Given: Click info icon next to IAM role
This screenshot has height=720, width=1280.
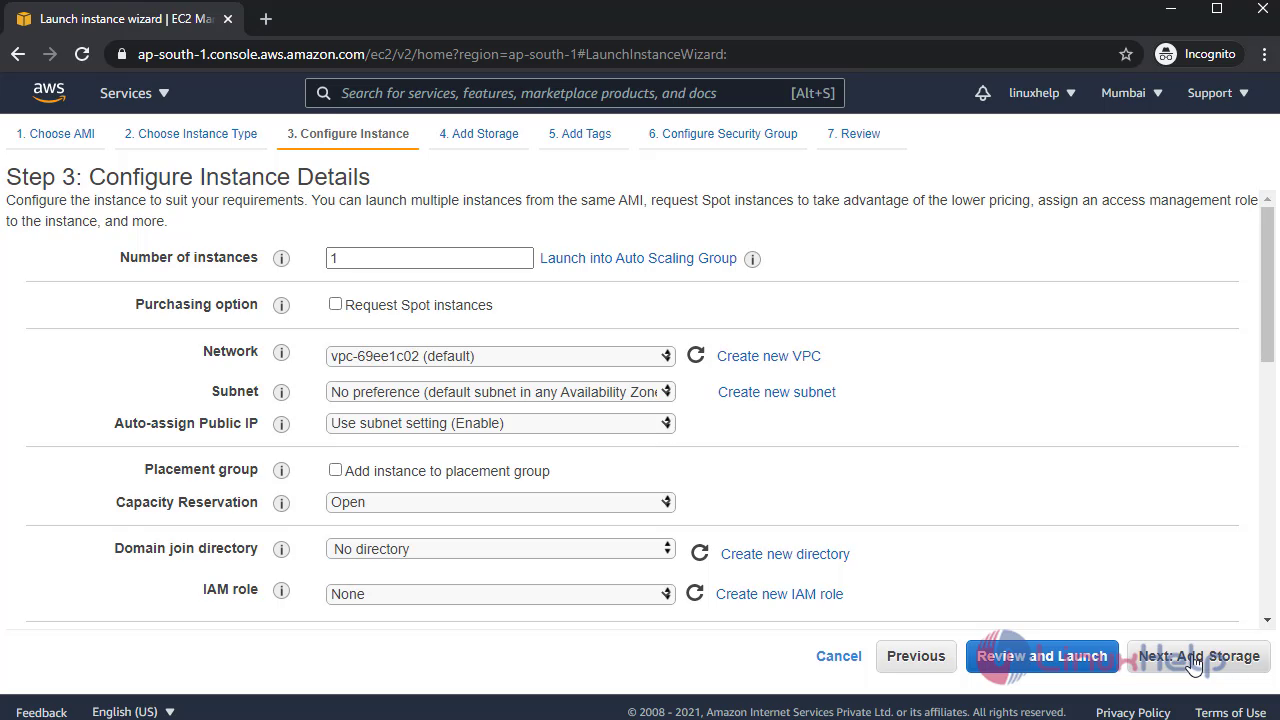Looking at the screenshot, I should (282, 590).
